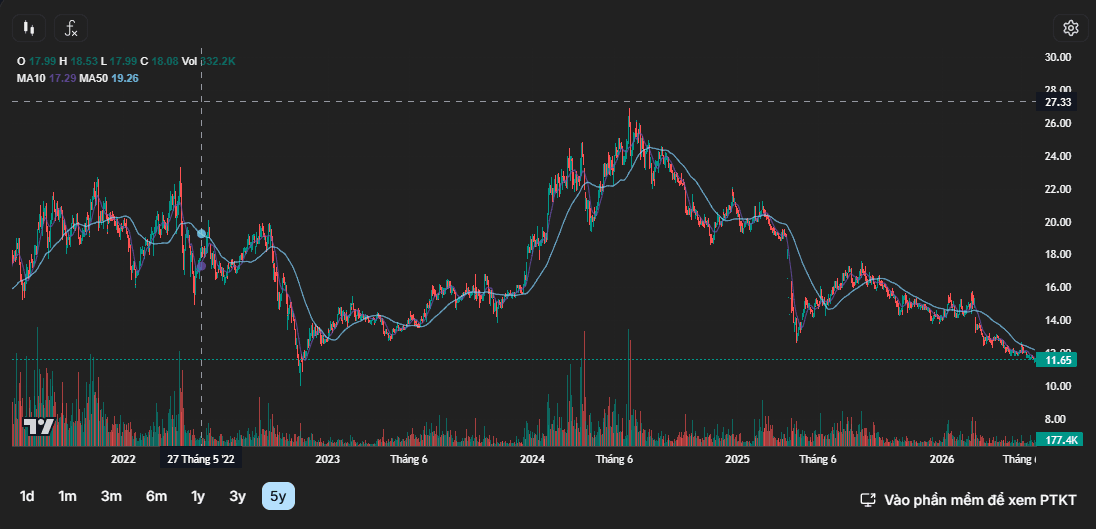Click the 30.00 price axis label
This screenshot has width=1096, height=529.
click(1058, 57)
